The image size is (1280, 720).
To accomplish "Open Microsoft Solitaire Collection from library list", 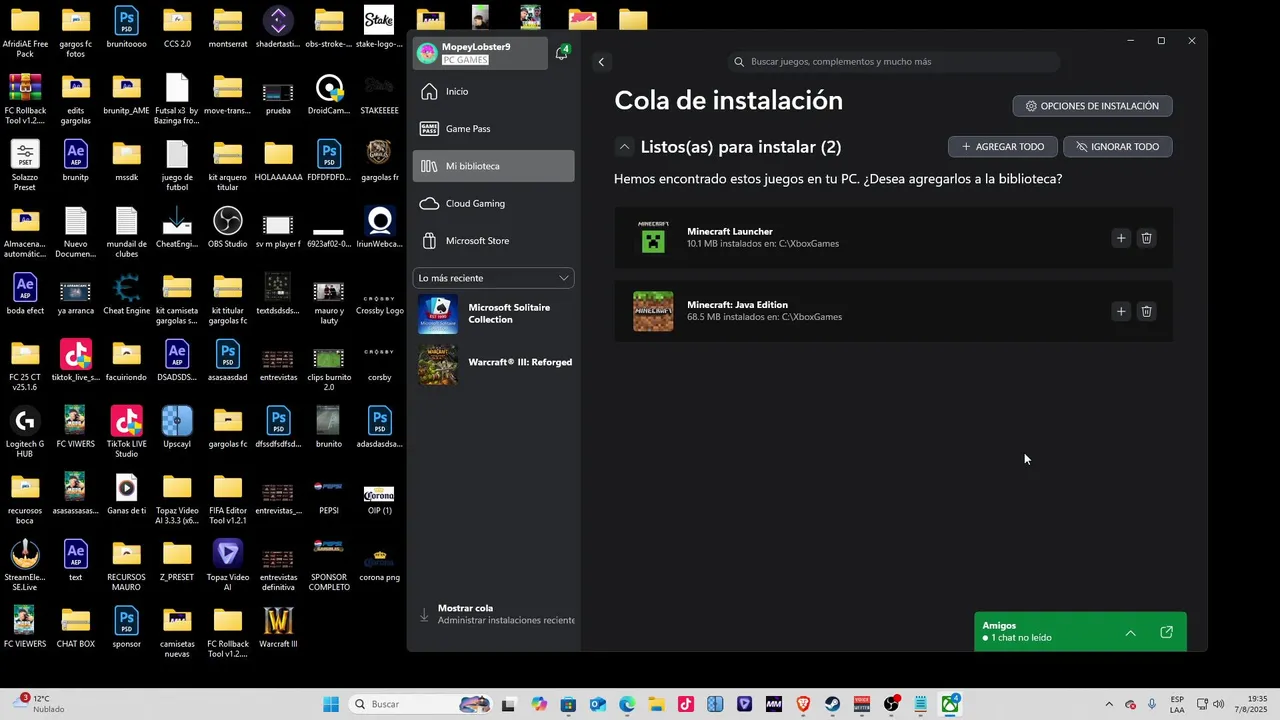I will point(495,314).
